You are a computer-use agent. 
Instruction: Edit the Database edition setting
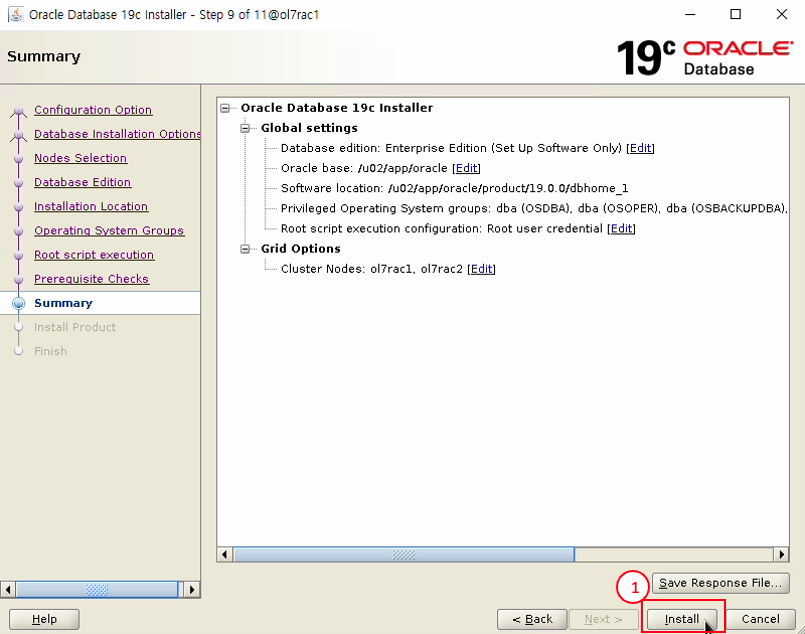click(x=640, y=148)
